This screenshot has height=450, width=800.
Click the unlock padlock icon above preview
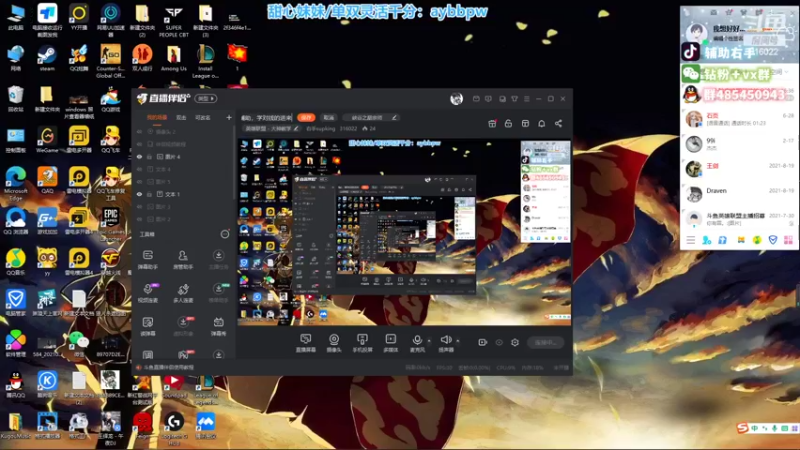508,123
